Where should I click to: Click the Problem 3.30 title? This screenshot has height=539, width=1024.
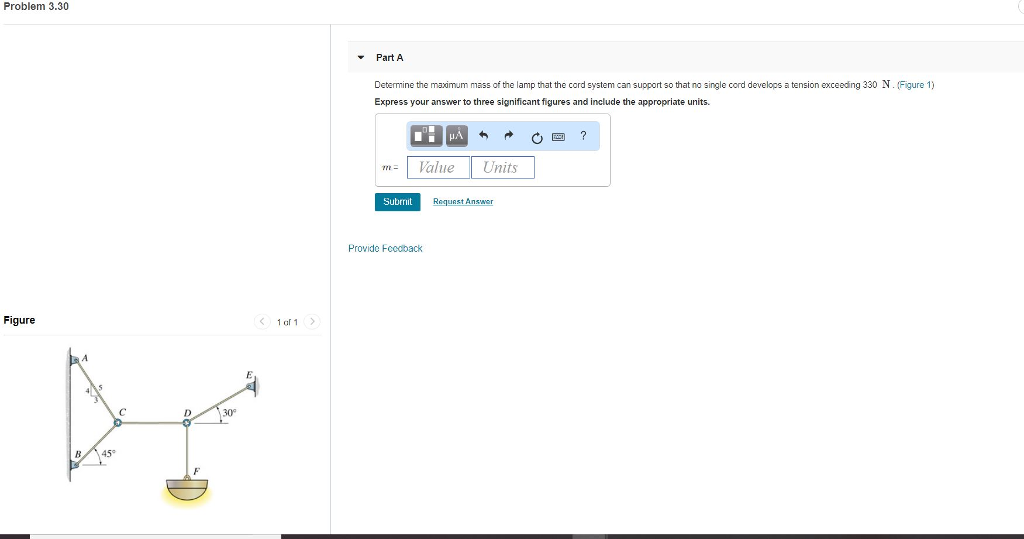point(36,7)
